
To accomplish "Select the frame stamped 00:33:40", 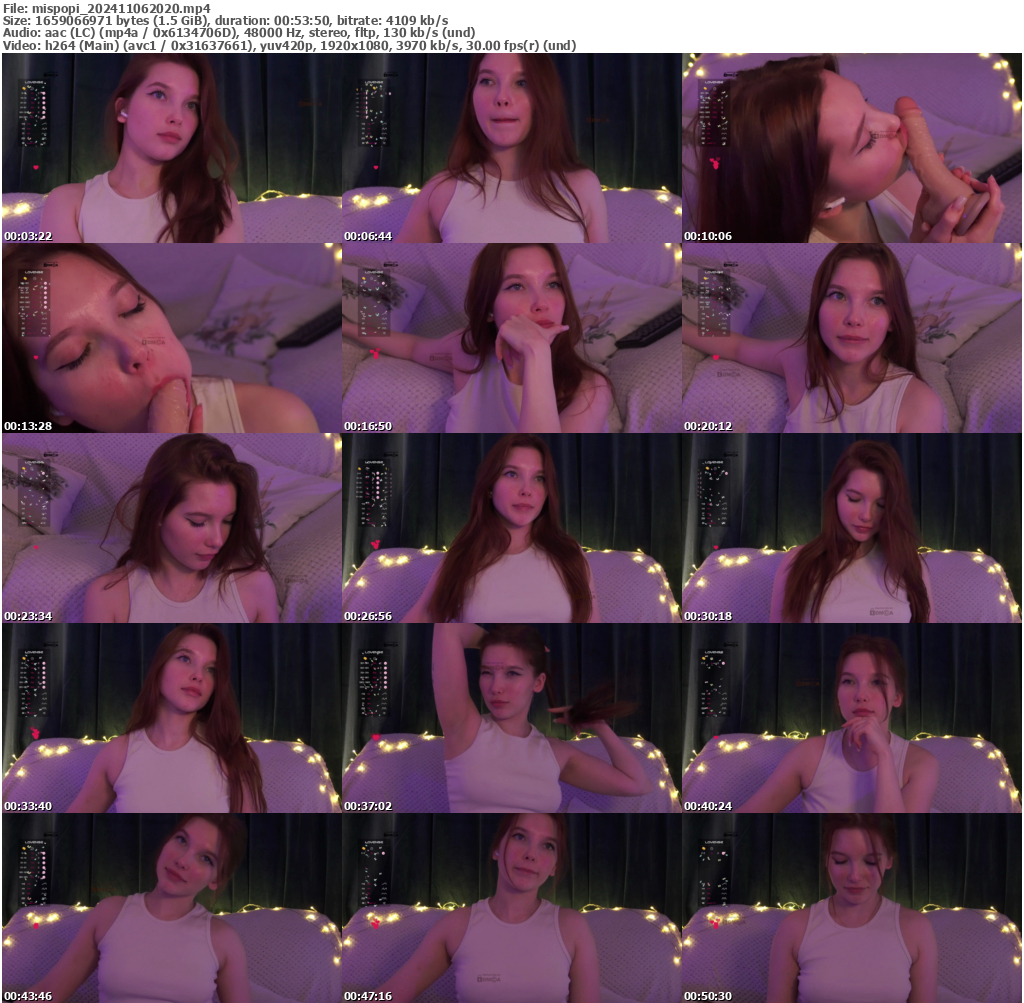I will [x=171, y=718].
